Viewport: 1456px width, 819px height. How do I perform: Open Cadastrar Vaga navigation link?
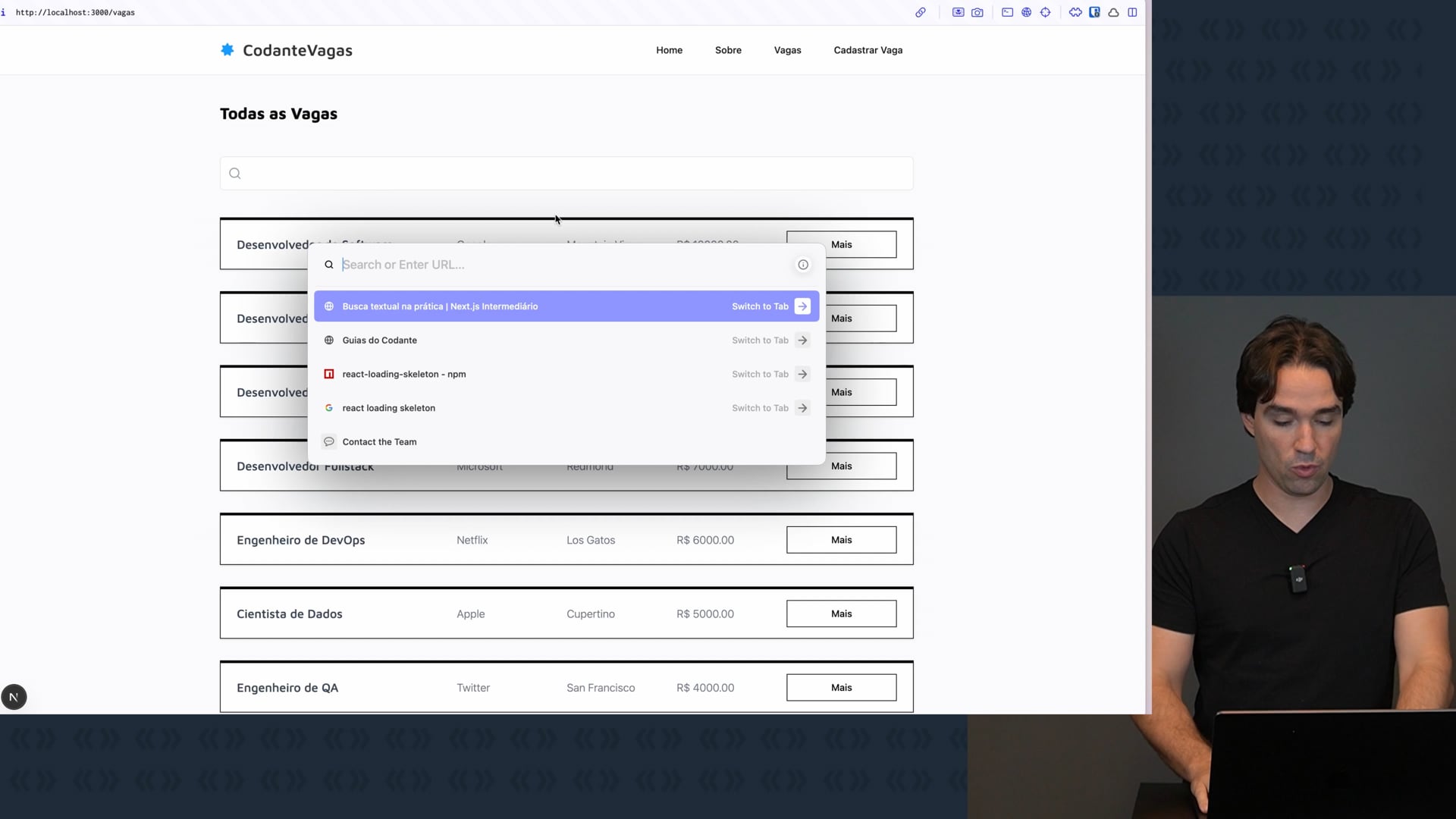pos(868,50)
